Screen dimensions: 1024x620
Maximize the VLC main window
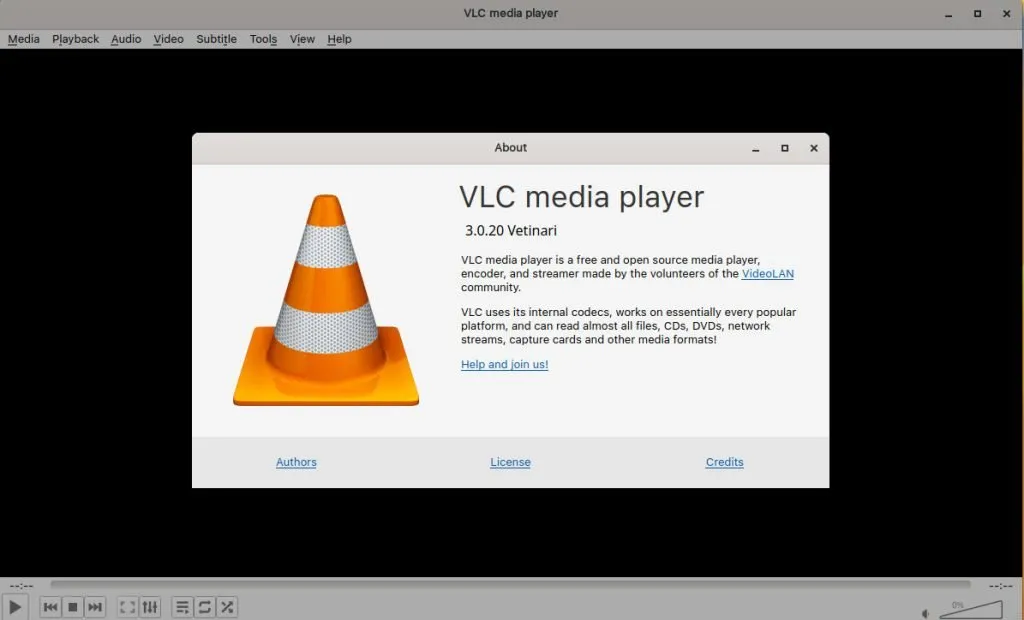click(x=978, y=14)
